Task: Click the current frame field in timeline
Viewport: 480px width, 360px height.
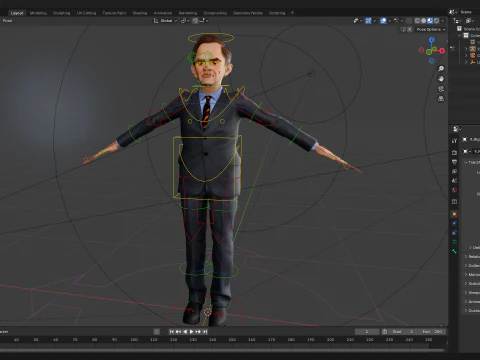Action: click(x=367, y=332)
